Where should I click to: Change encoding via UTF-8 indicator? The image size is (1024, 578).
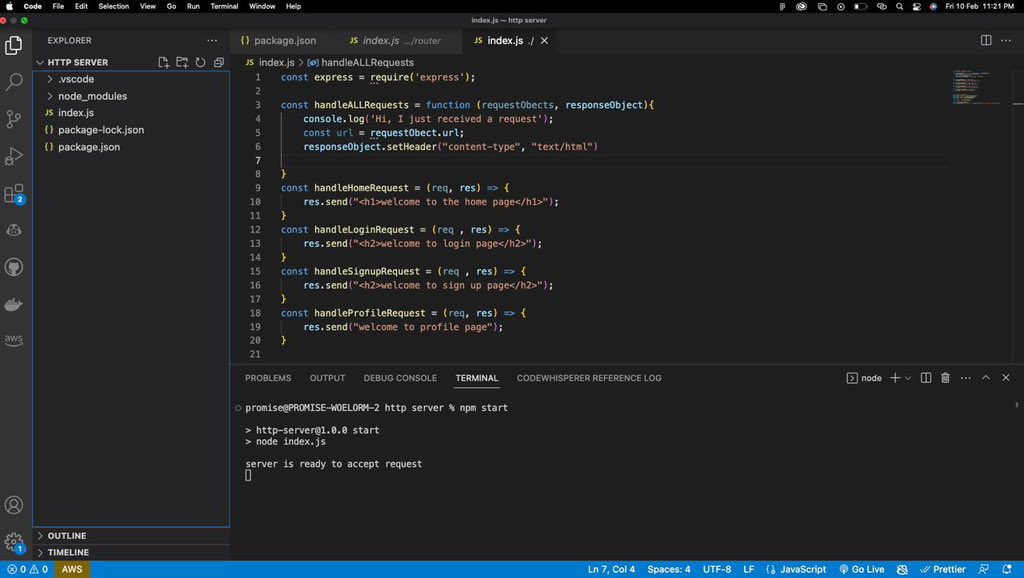(717, 570)
